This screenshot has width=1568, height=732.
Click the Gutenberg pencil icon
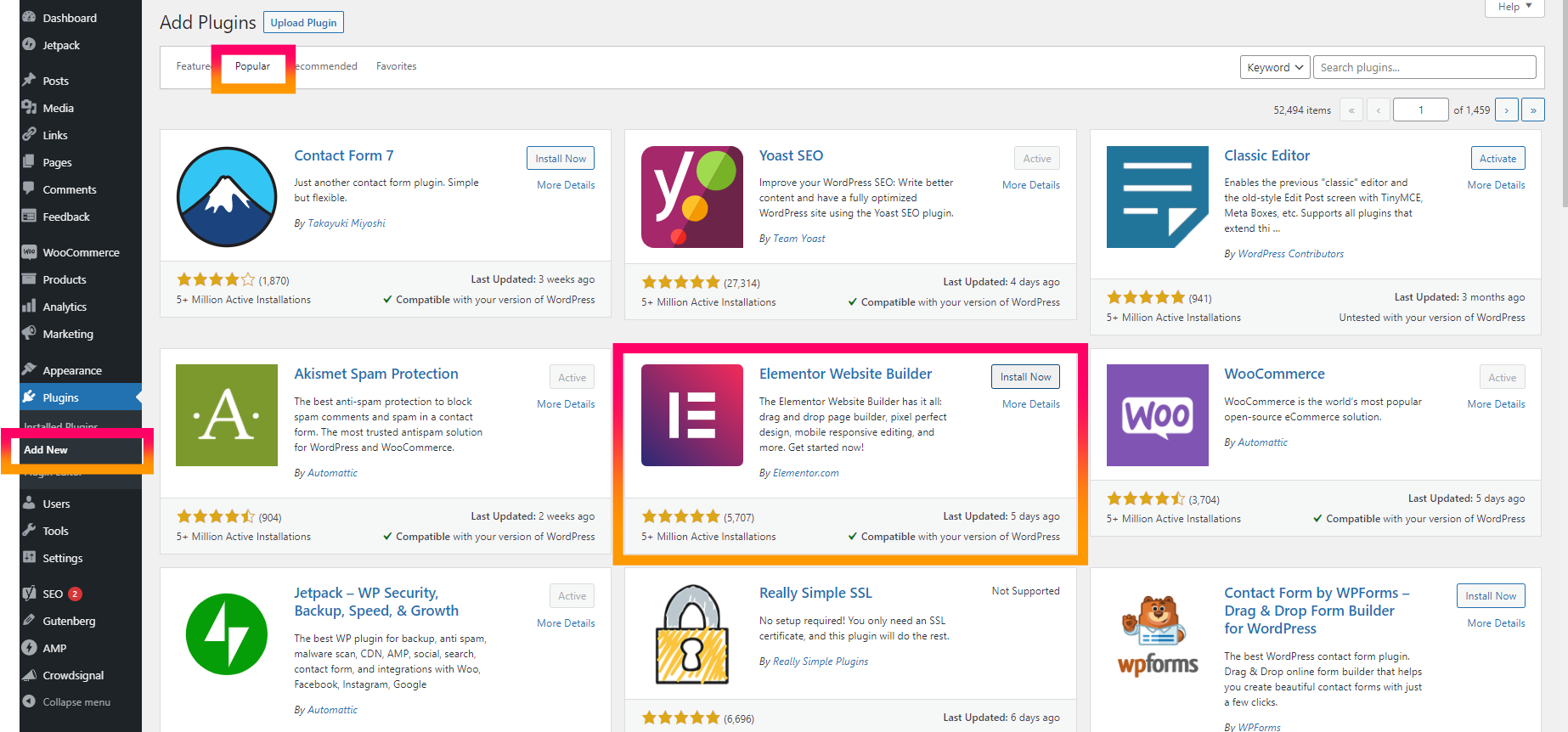point(30,621)
